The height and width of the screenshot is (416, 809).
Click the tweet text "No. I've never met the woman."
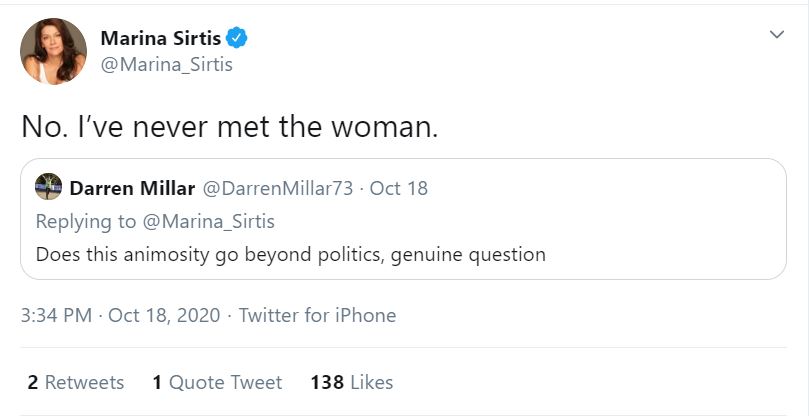[229, 127]
